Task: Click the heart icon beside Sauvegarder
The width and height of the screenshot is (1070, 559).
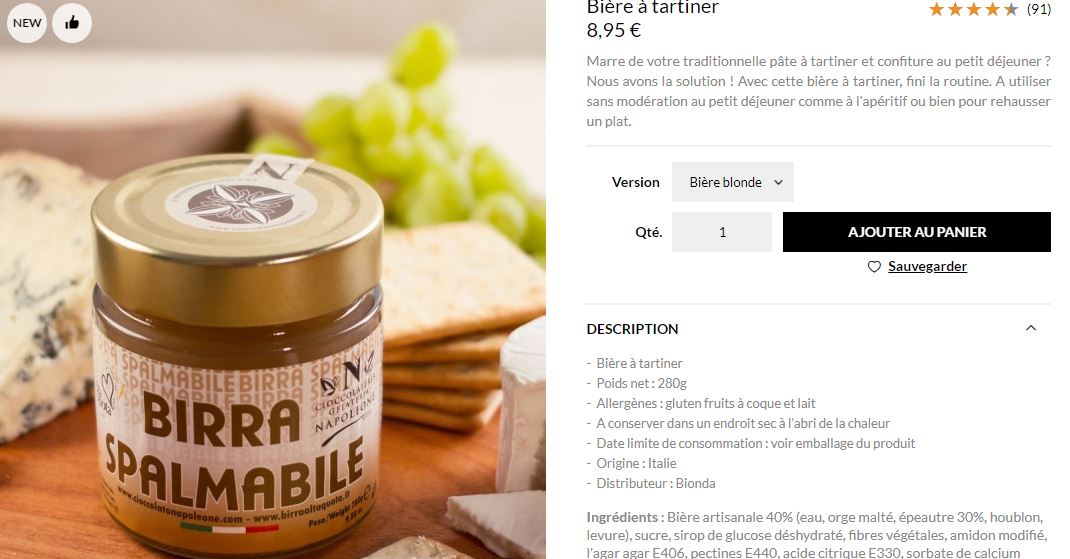Action: tap(873, 267)
